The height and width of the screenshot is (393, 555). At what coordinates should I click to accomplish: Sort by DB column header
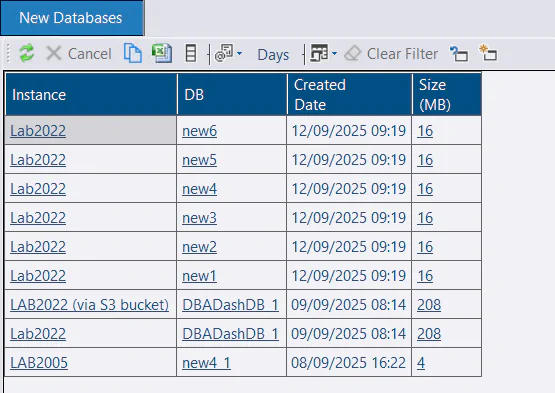[232, 95]
